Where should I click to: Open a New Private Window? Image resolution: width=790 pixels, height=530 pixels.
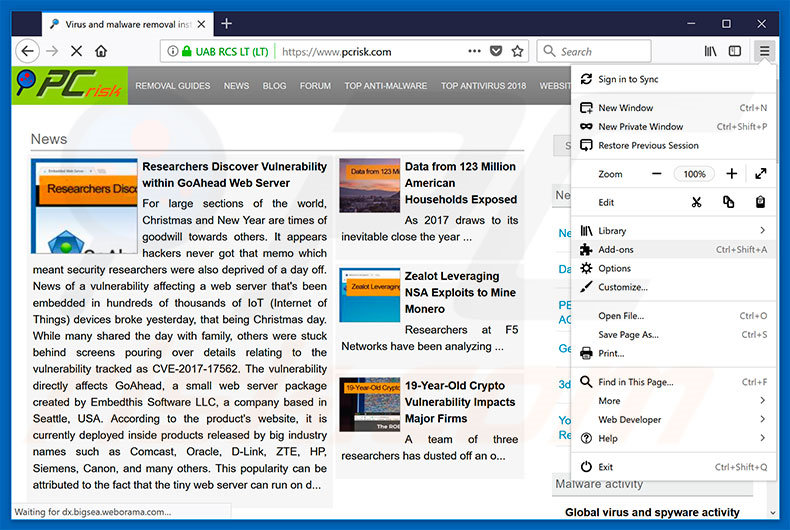pos(673,126)
